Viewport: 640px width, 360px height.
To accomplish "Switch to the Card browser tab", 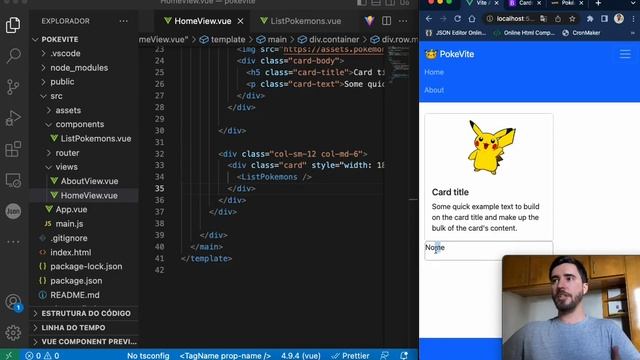I will click(x=525, y=3).
